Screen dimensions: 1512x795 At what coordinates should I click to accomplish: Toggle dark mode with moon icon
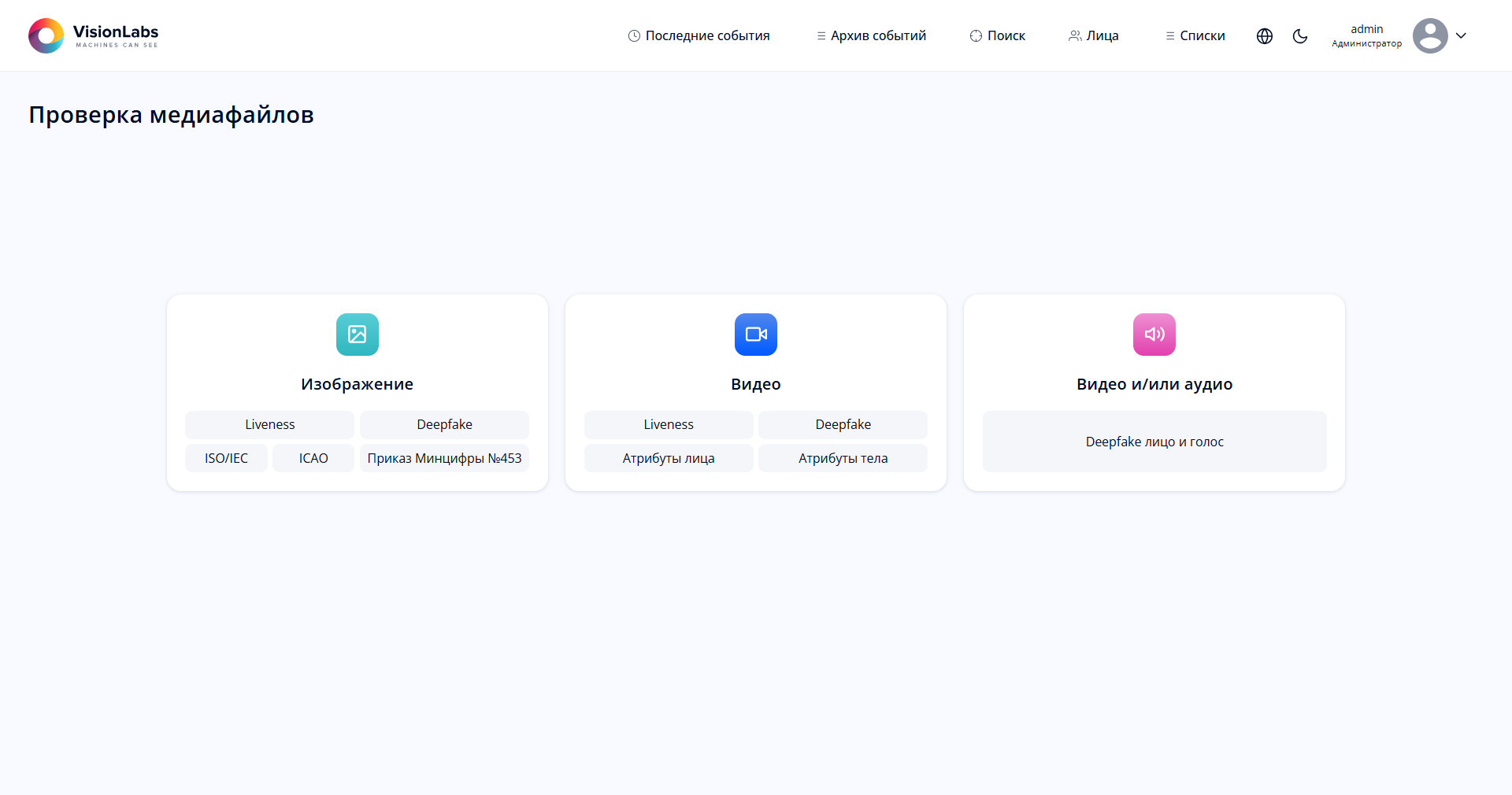click(1300, 36)
